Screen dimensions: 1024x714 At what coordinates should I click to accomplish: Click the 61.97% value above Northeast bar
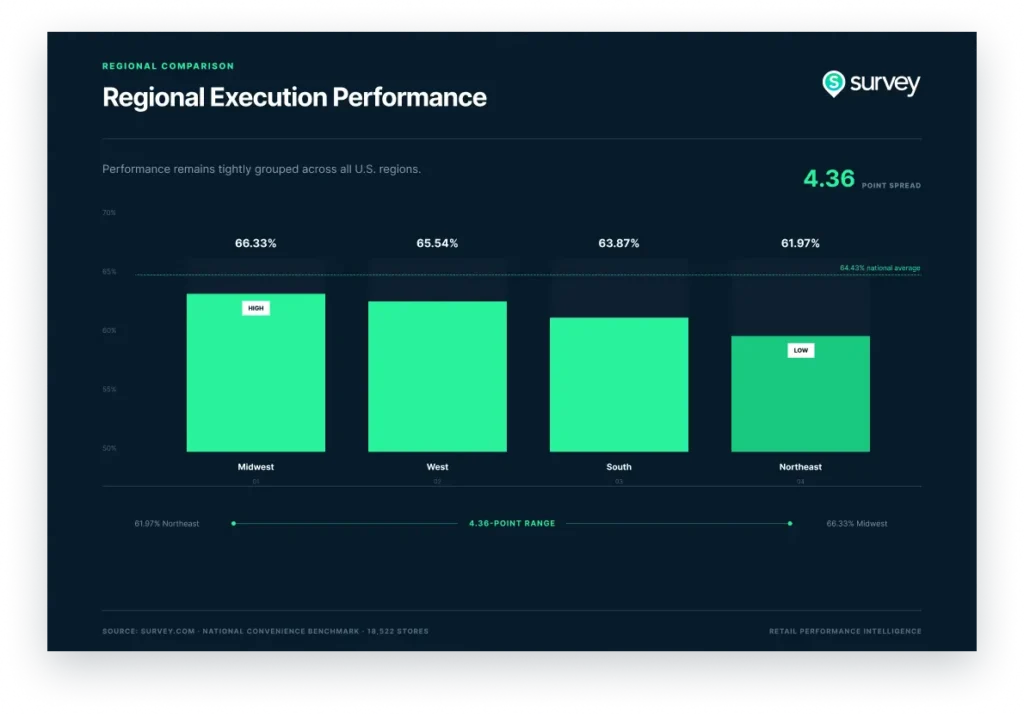click(801, 243)
